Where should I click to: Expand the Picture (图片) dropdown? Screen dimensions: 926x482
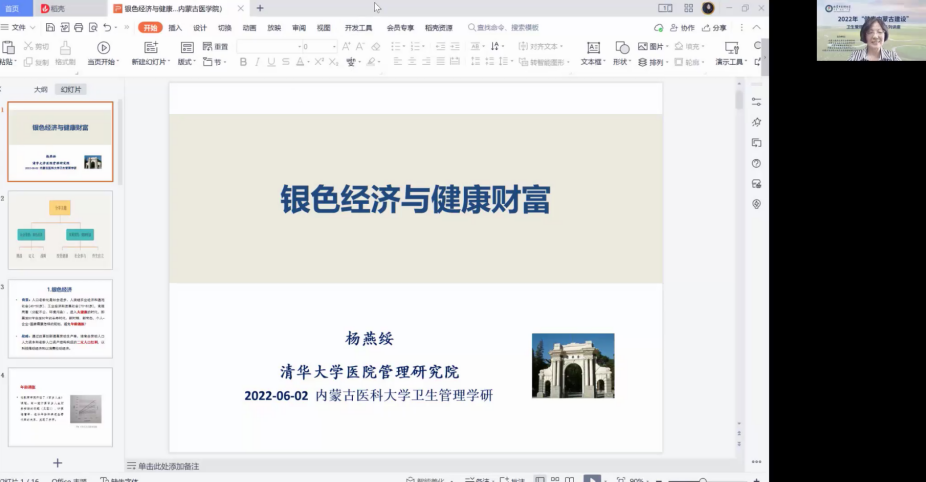[x=667, y=46]
